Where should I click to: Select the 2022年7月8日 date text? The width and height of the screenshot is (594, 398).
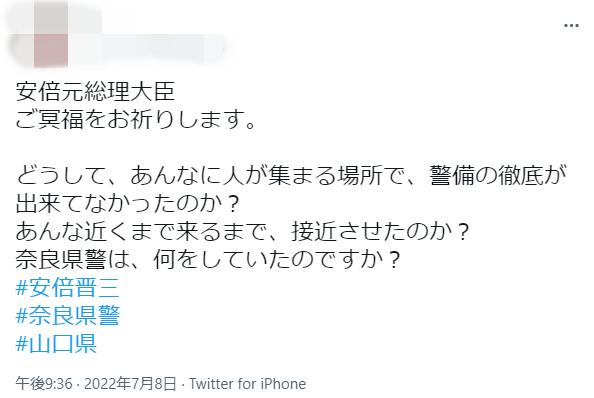tap(130, 384)
